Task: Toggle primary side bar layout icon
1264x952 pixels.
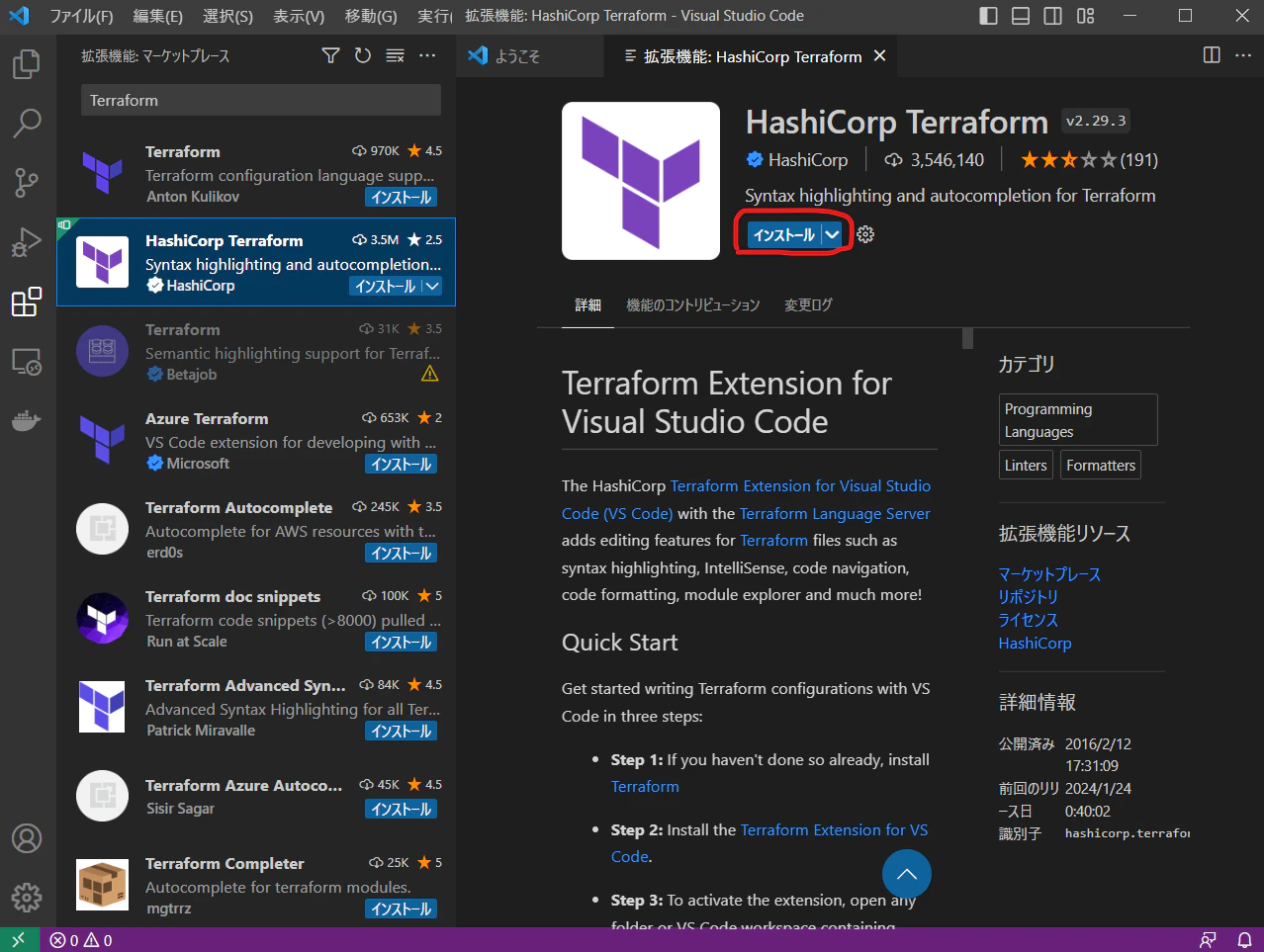Action: pos(988,16)
